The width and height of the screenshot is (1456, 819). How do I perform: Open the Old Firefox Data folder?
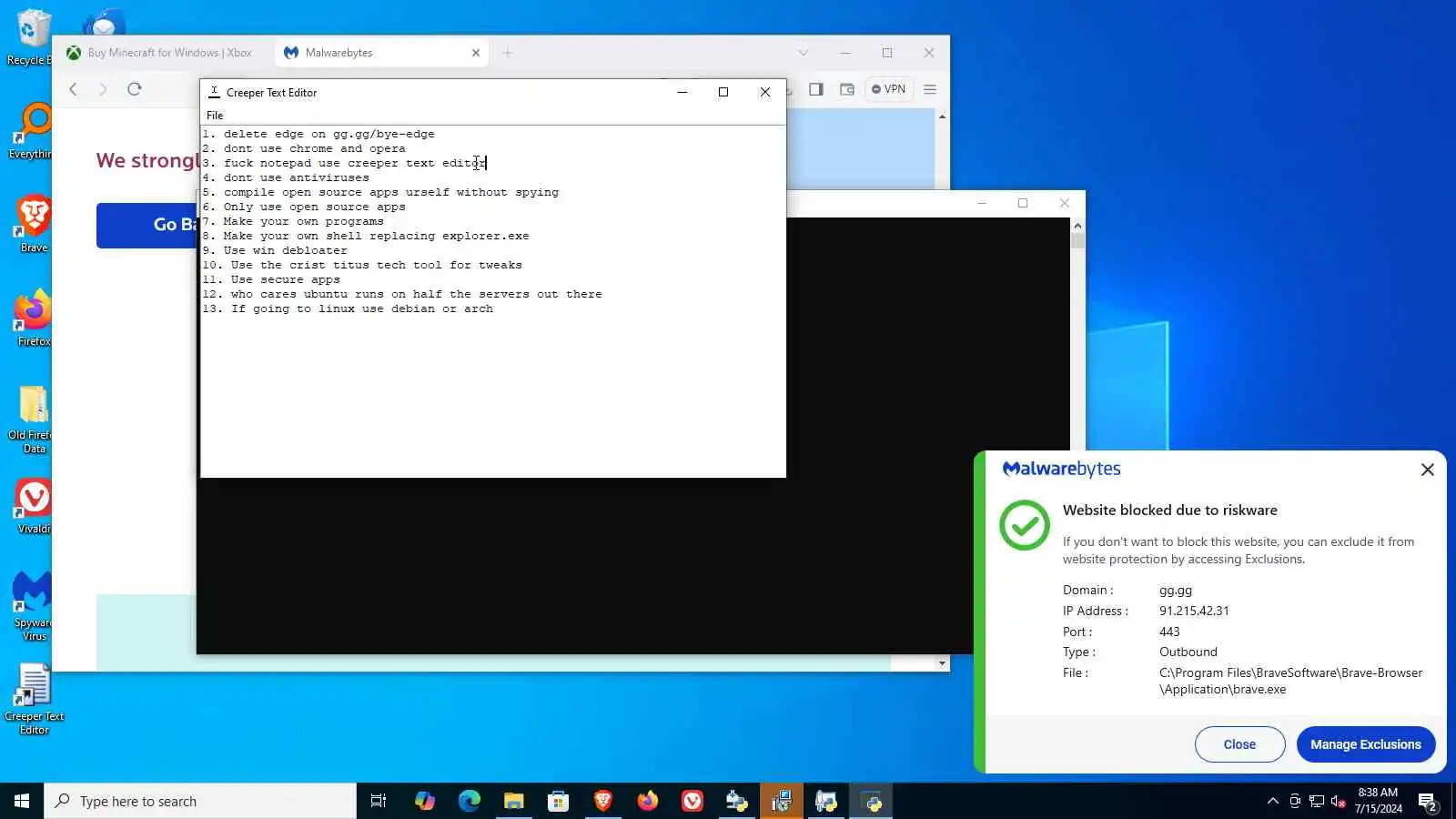[32, 419]
